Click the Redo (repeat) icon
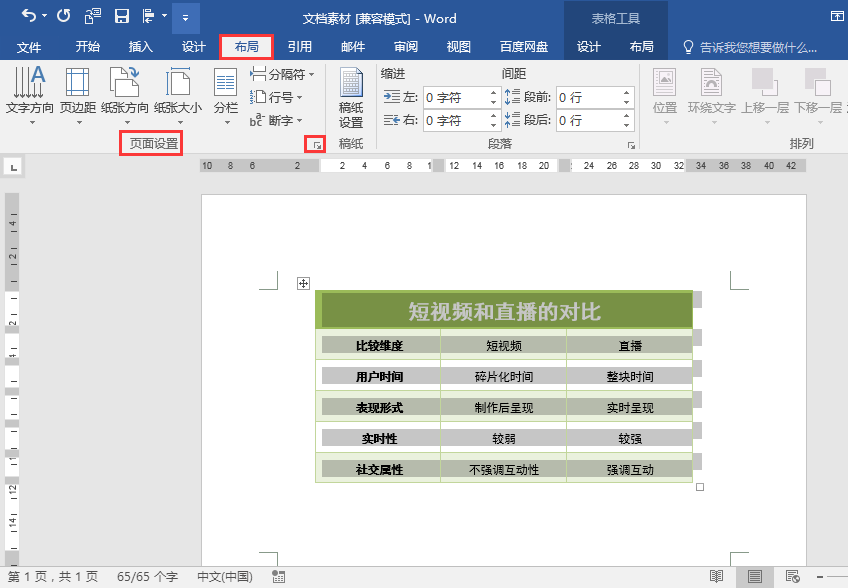 tap(64, 16)
